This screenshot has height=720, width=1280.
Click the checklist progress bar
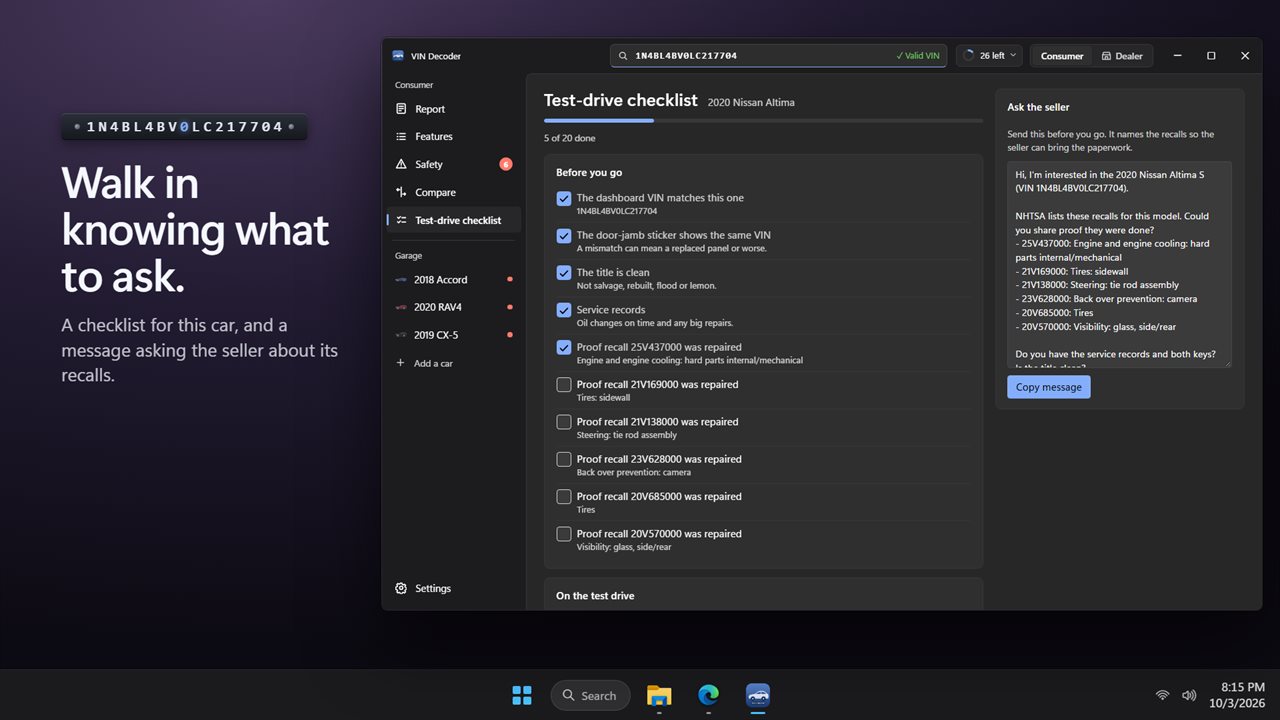(x=763, y=120)
